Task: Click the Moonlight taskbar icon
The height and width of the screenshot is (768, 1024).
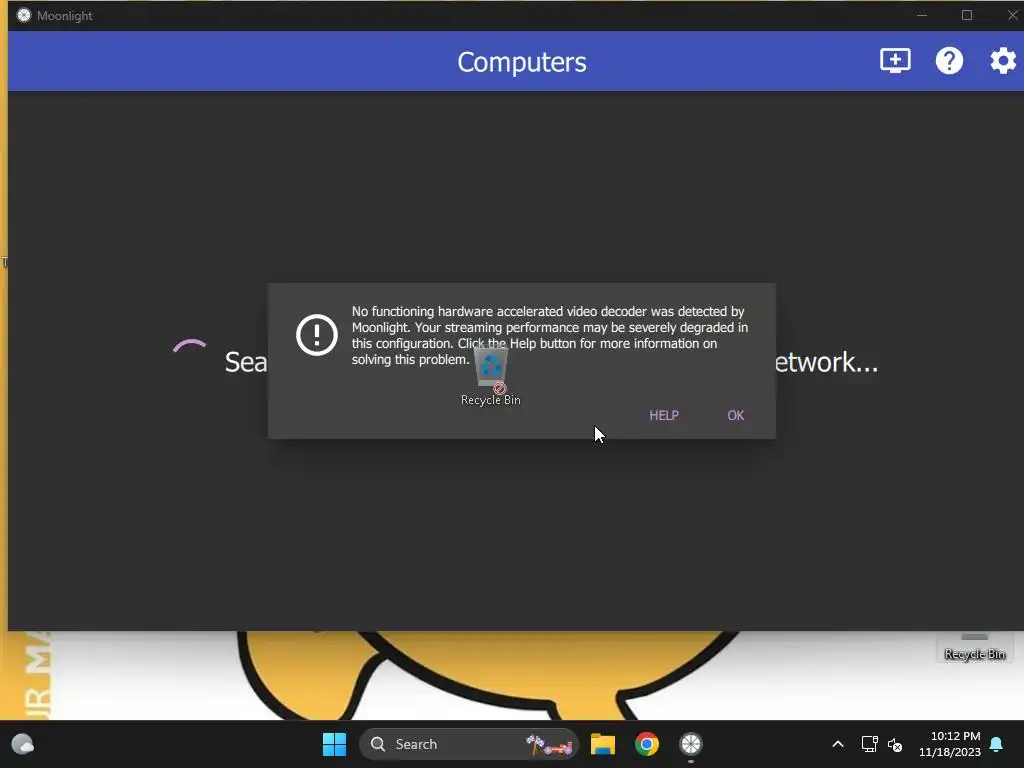Action: [x=690, y=744]
